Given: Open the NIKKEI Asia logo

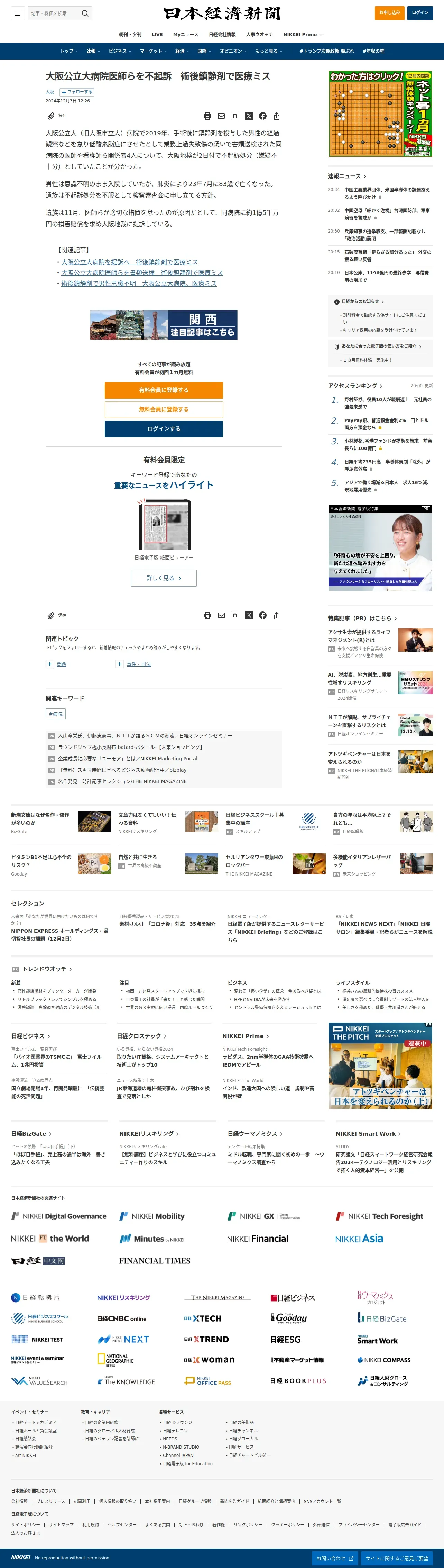Looking at the screenshot, I should [360, 1238].
